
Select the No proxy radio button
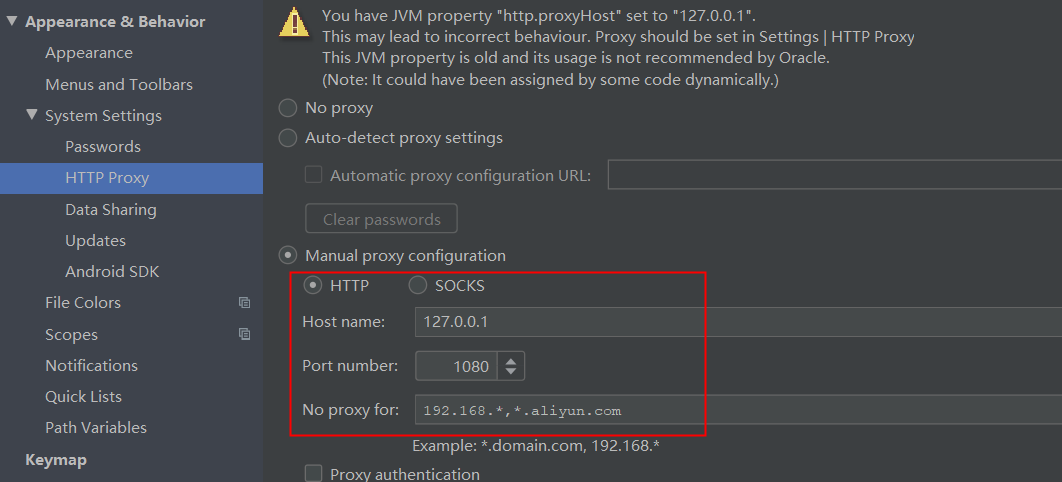[x=288, y=108]
